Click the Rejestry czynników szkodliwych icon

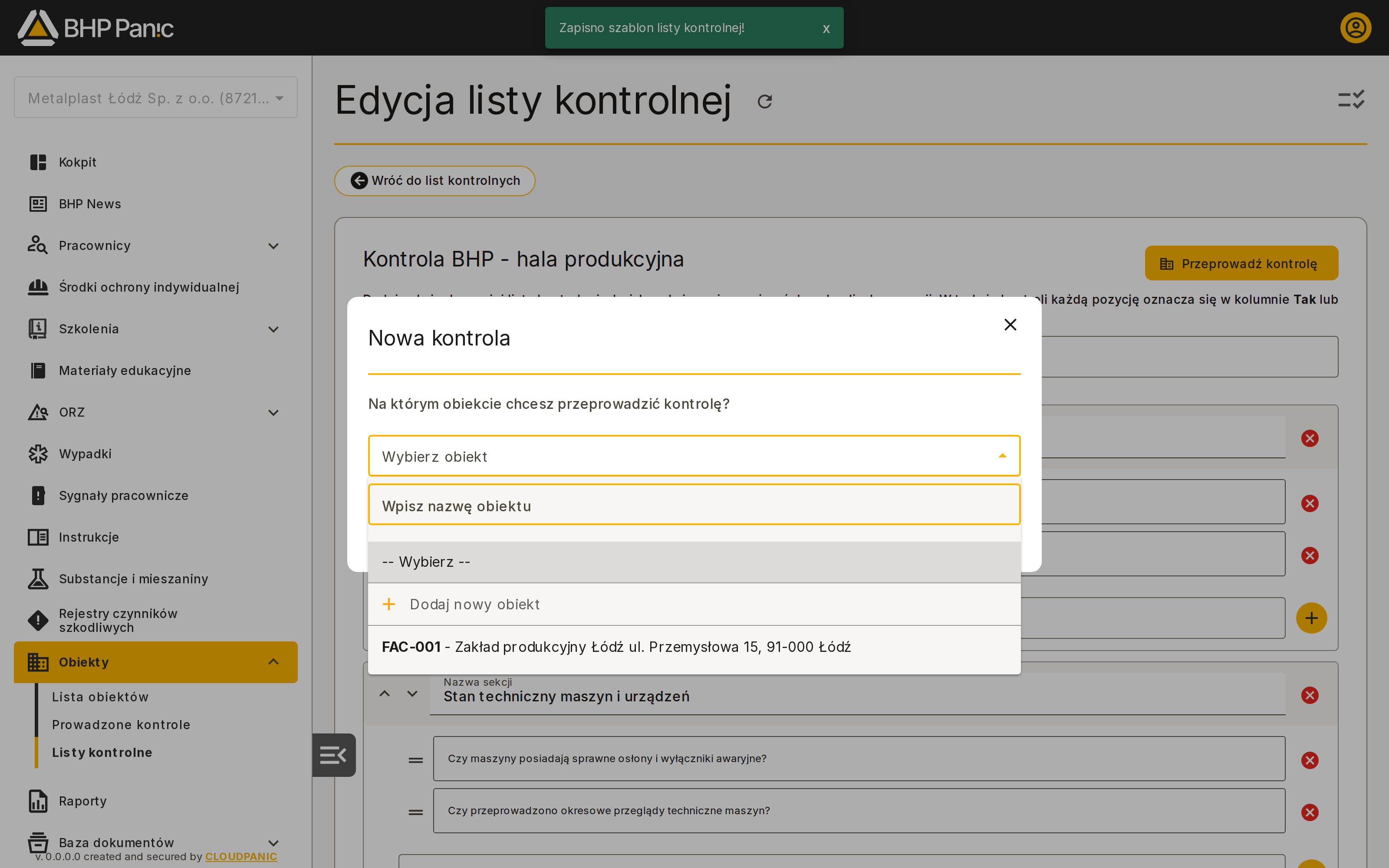click(x=38, y=621)
